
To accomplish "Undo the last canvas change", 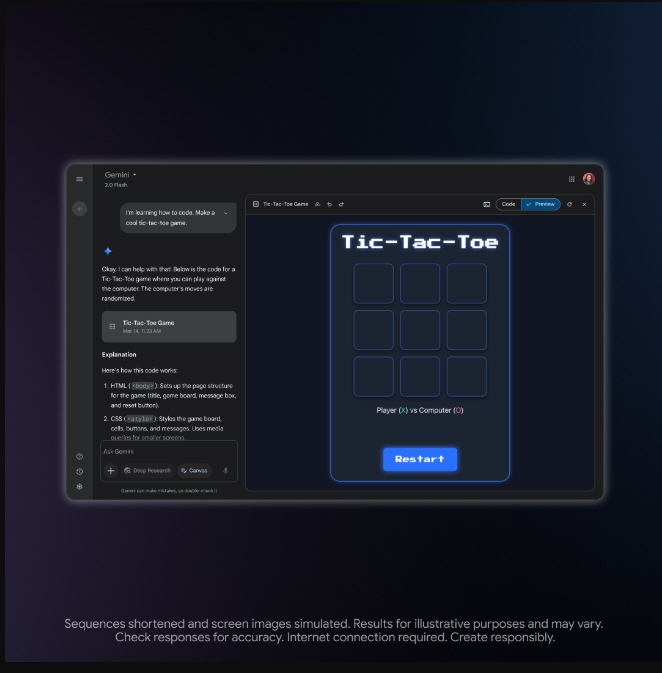I will pyautogui.click(x=329, y=204).
